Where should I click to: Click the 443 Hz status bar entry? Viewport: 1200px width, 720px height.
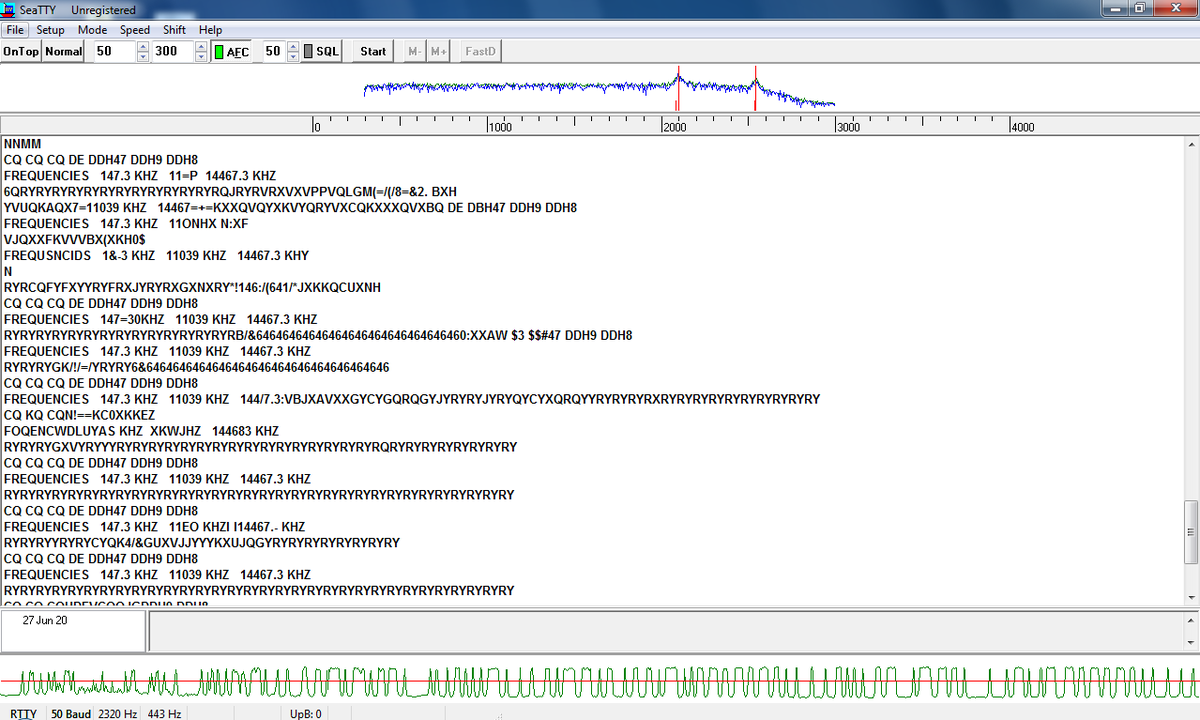point(164,713)
